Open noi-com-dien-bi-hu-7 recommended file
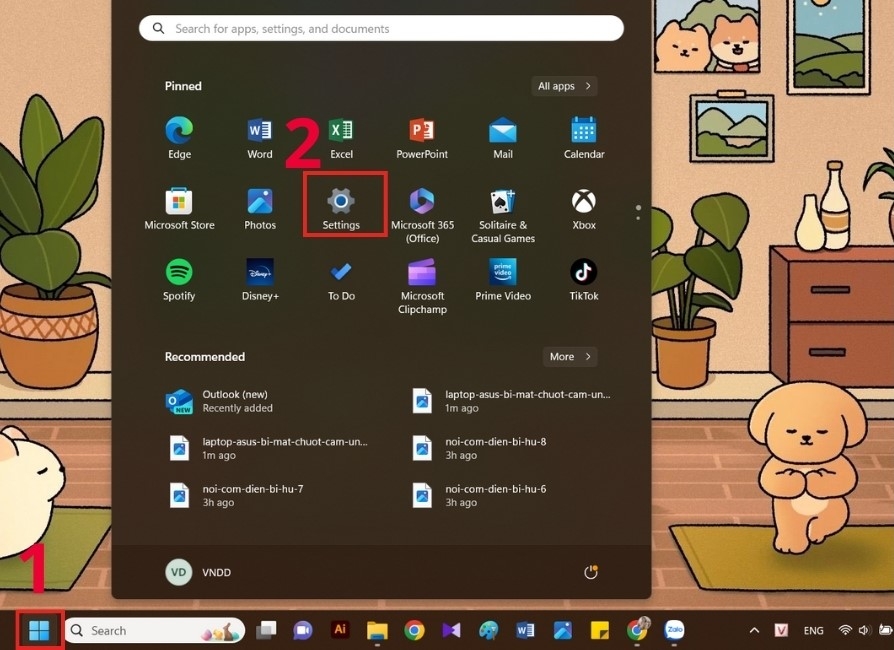894x650 pixels. point(235,495)
